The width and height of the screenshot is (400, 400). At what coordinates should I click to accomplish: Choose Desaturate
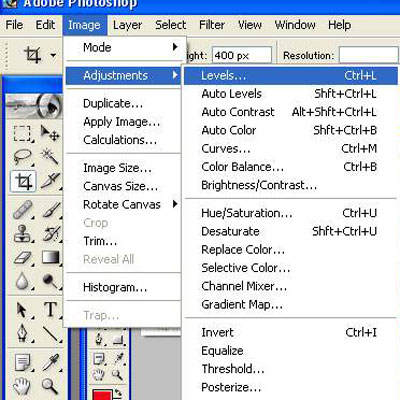291,231
